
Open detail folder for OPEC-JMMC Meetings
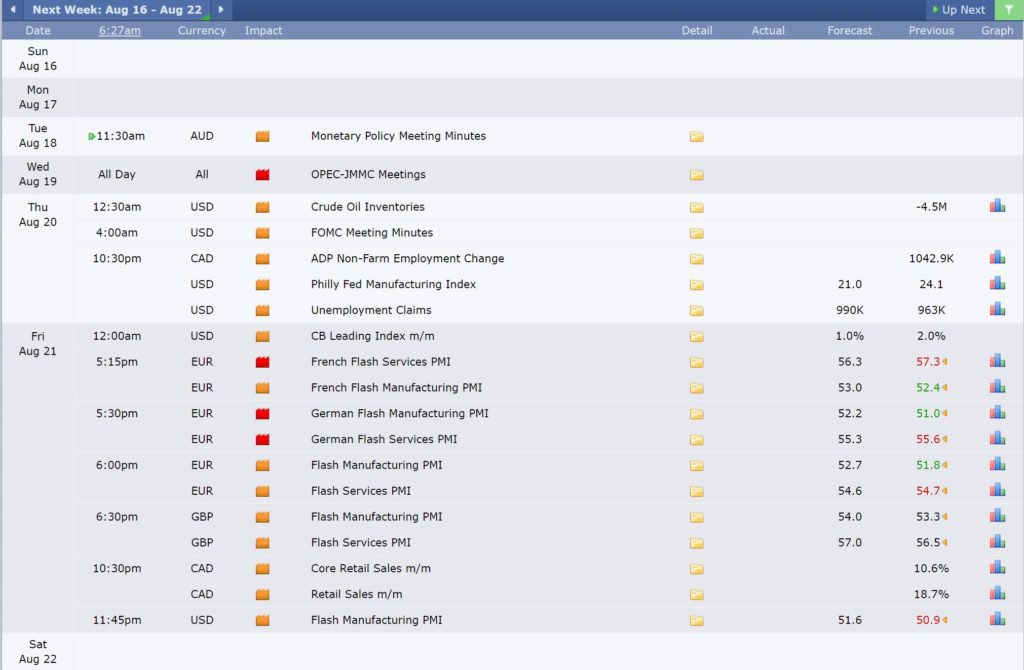pyautogui.click(x=697, y=175)
